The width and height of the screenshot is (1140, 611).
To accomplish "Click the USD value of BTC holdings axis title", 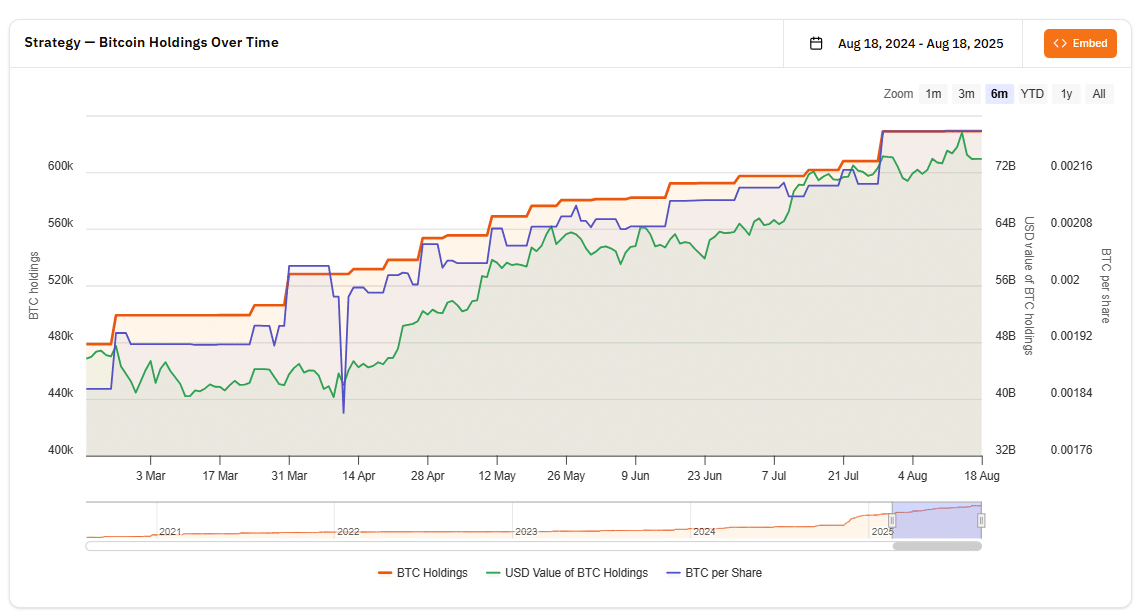I will (x=1029, y=285).
